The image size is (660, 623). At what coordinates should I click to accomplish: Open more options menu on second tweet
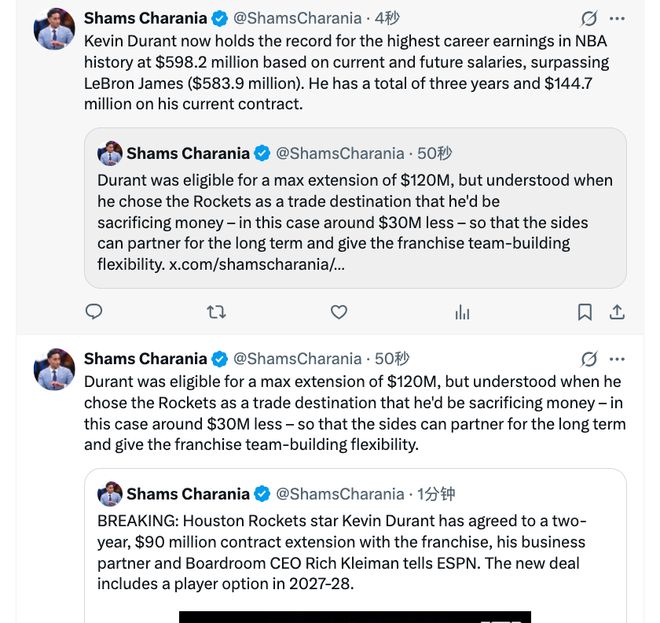pos(617,359)
